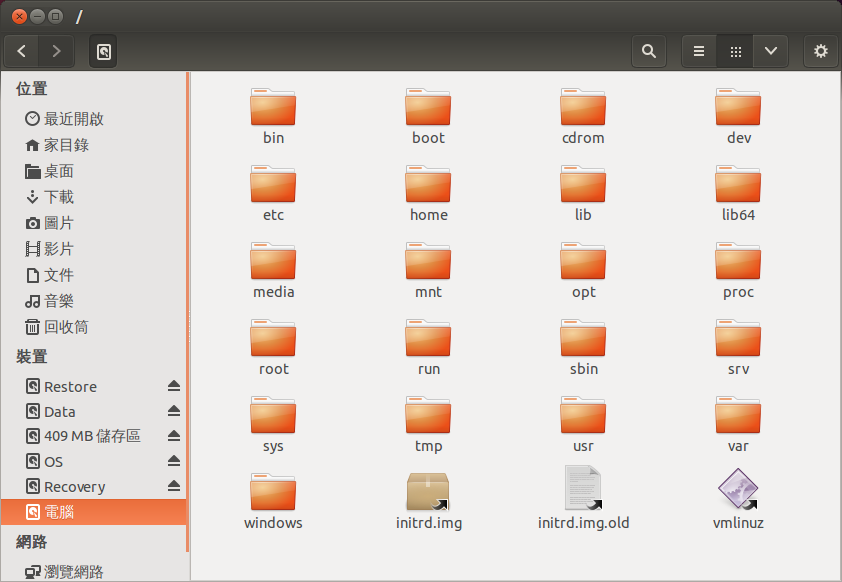Select the initrd.img.old file link
Image resolution: width=842 pixels, height=582 pixels.
coord(583,499)
